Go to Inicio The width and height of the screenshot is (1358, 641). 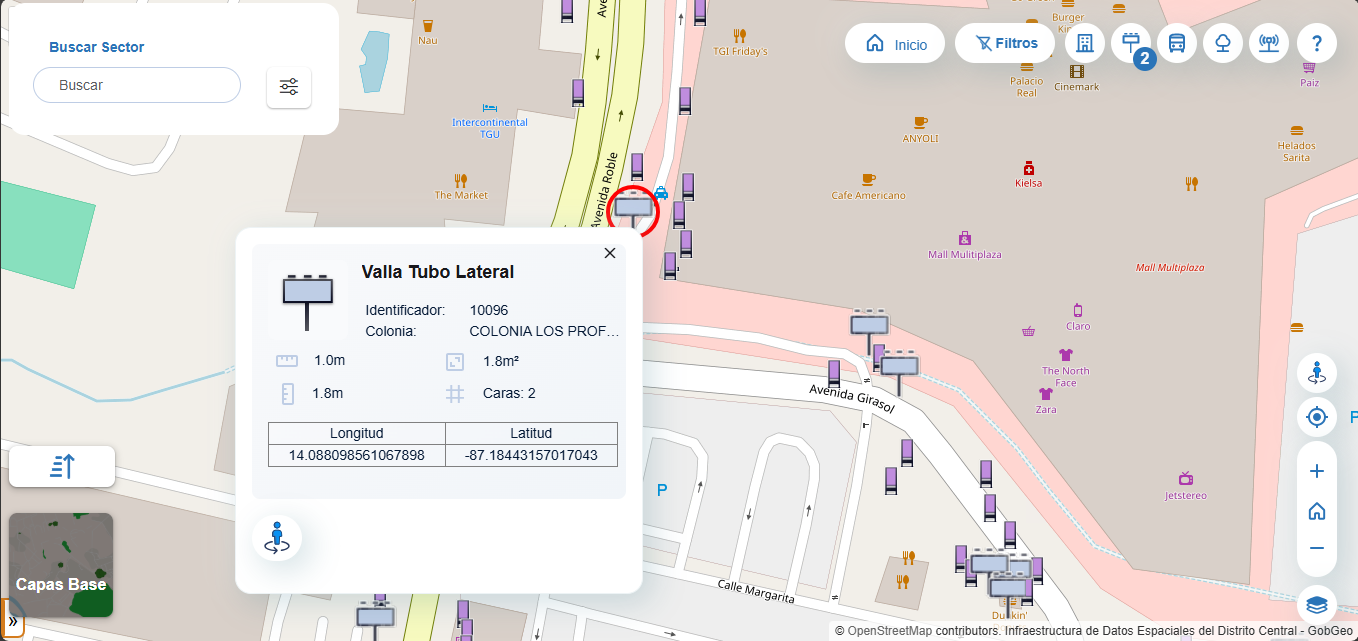[x=895, y=44]
